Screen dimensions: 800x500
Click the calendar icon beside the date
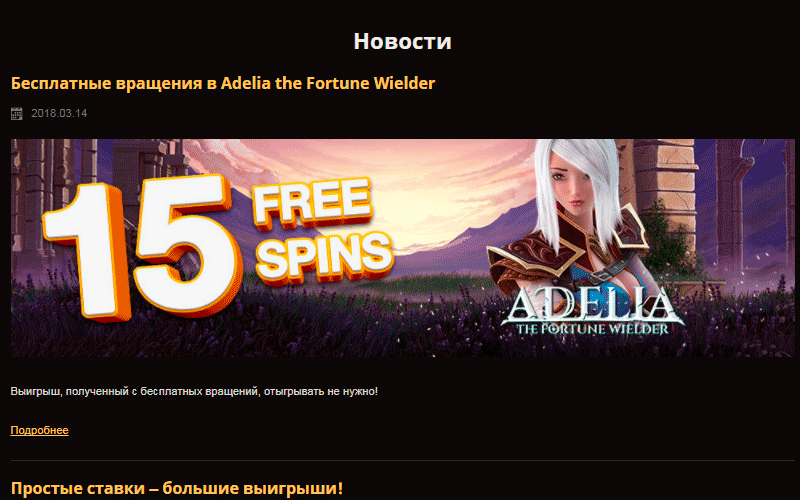16,113
